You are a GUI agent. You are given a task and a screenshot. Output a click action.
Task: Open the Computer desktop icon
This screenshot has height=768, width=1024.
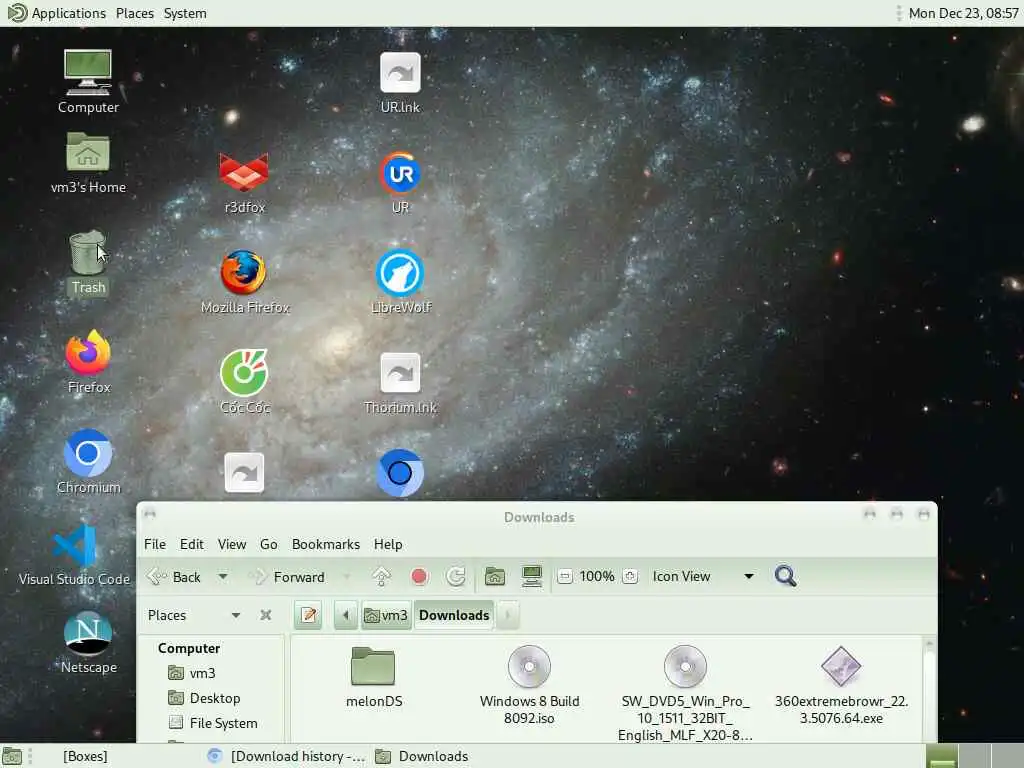pos(88,82)
